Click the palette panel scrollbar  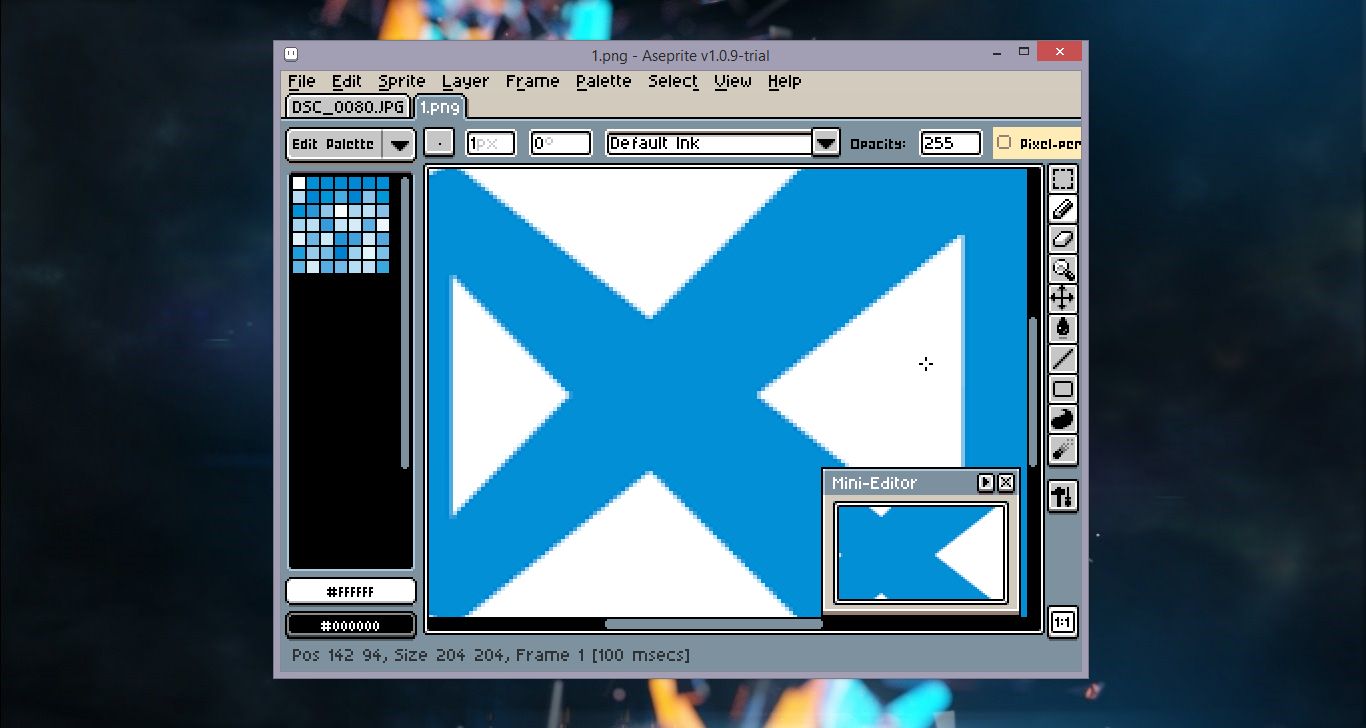(404, 322)
